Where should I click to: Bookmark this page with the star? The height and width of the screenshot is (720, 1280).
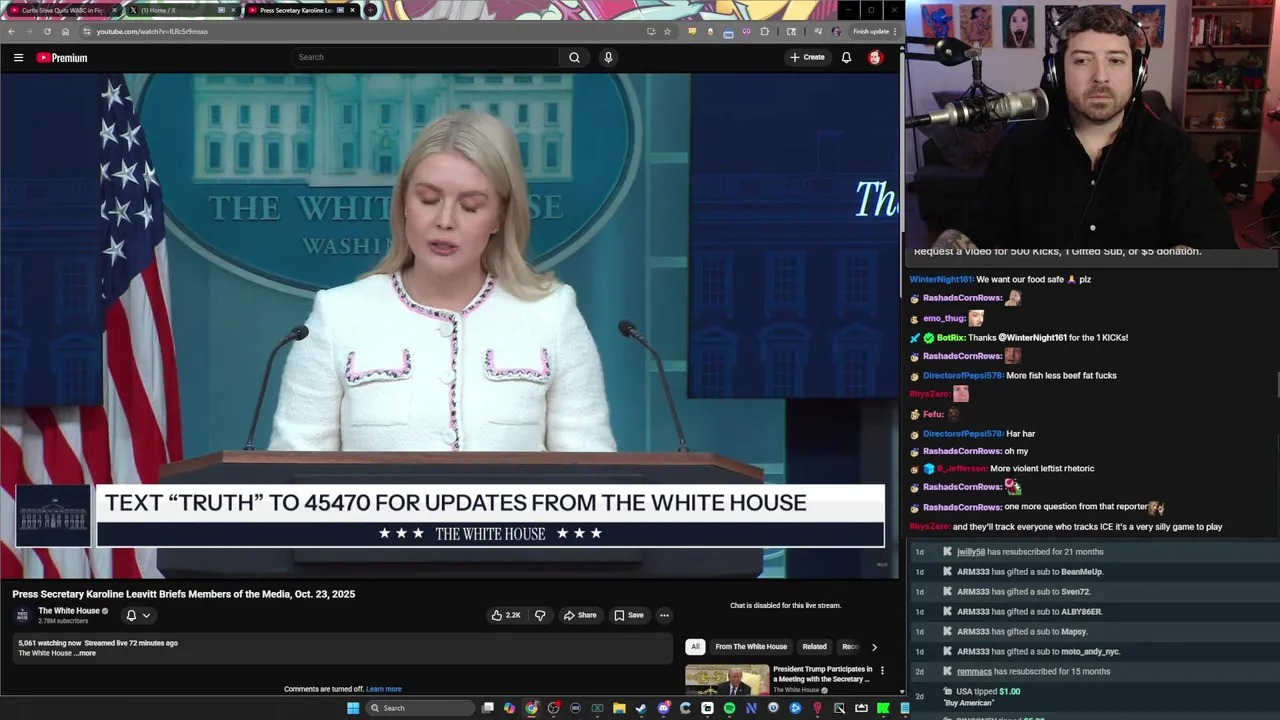click(x=667, y=31)
